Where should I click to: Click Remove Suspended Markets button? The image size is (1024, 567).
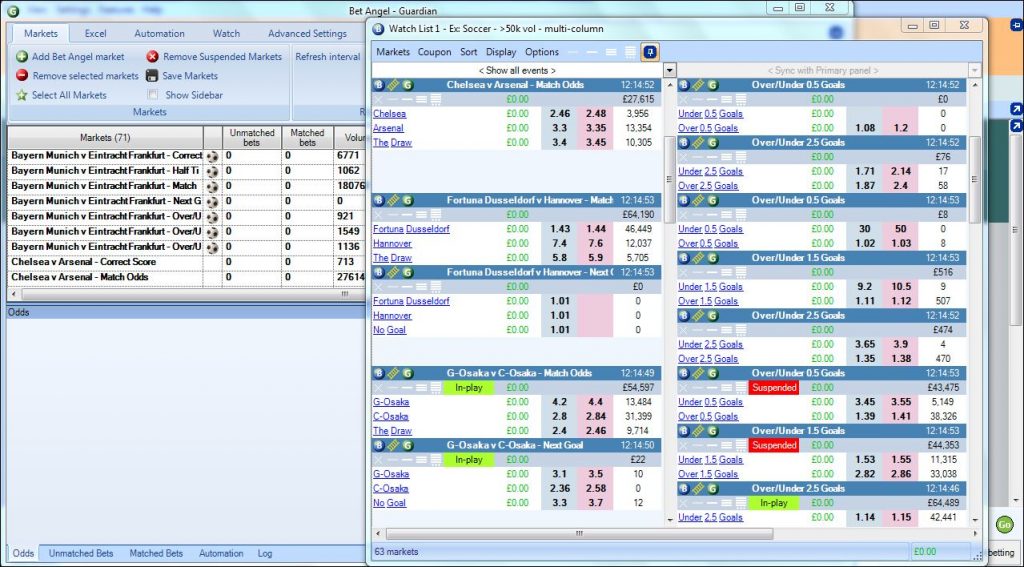[x=214, y=57]
